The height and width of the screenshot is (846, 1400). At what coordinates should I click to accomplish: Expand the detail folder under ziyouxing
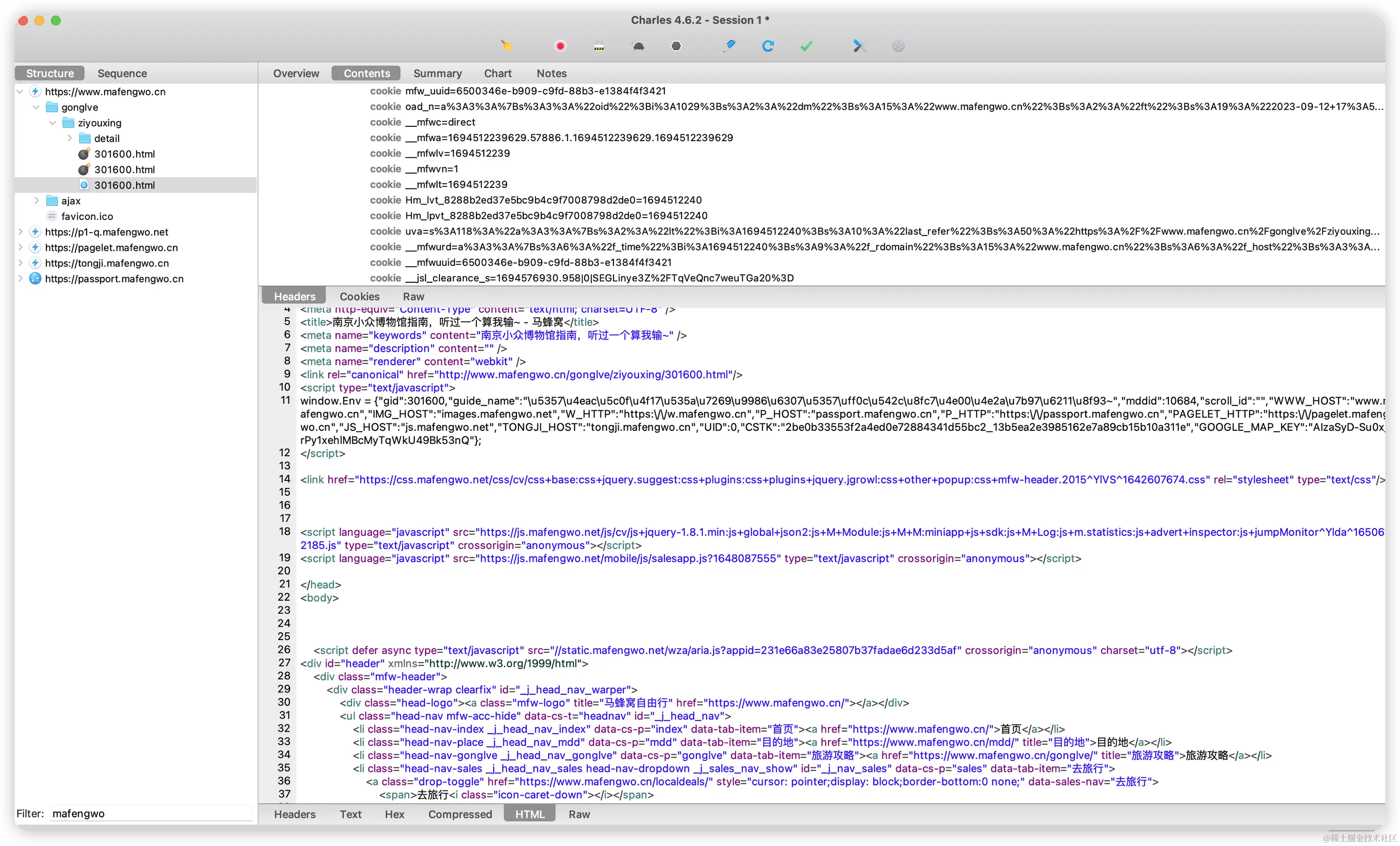pos(69,138)
